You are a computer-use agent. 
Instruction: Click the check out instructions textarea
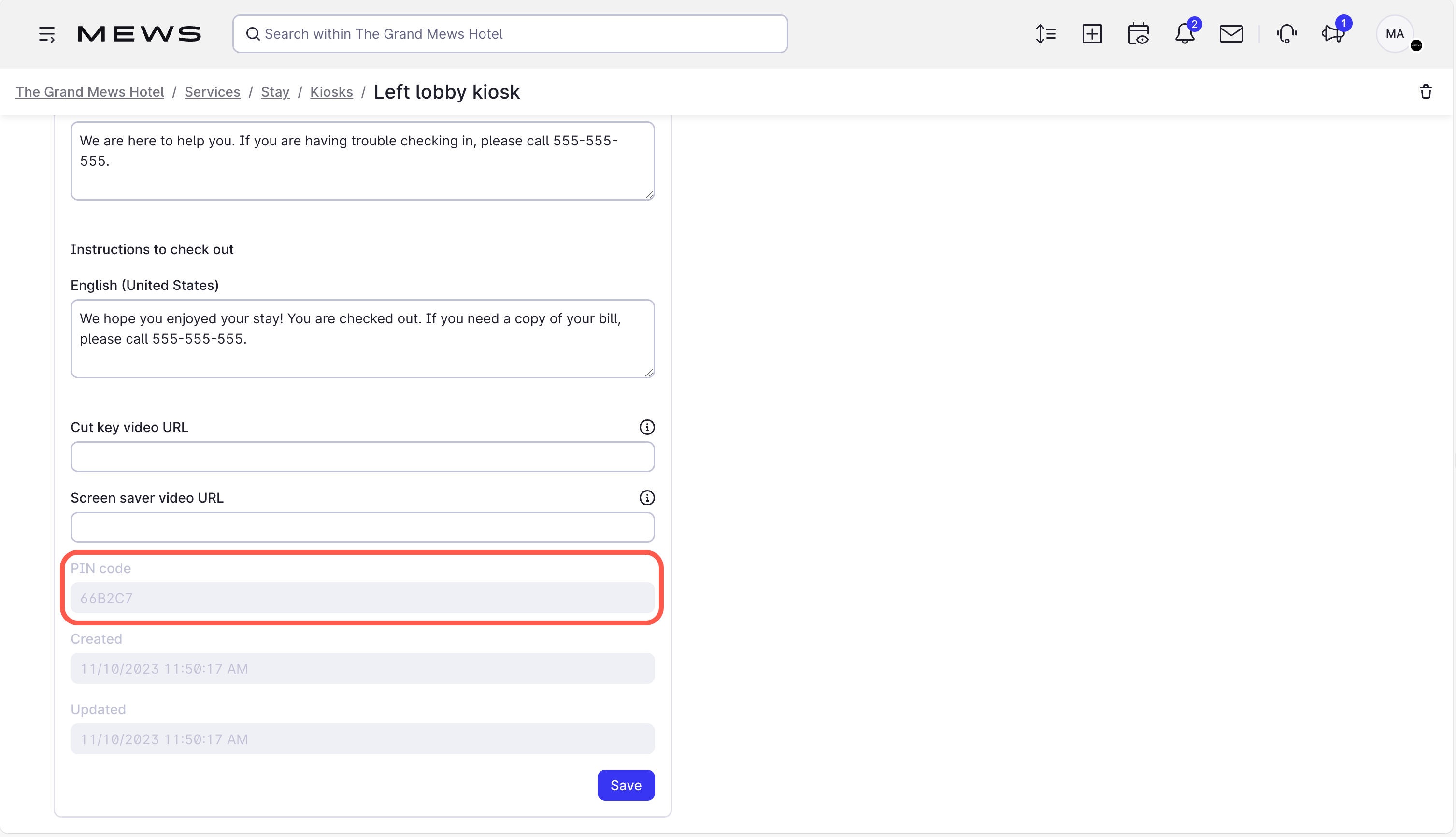[362, 339]
